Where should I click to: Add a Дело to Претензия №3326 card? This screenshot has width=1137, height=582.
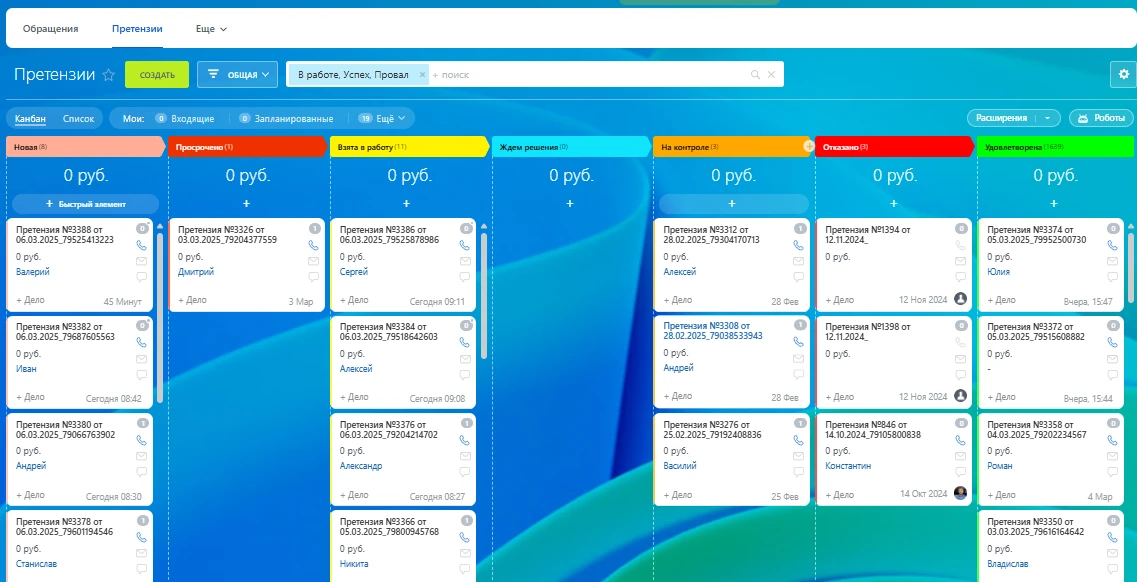(x=192, y=299)
